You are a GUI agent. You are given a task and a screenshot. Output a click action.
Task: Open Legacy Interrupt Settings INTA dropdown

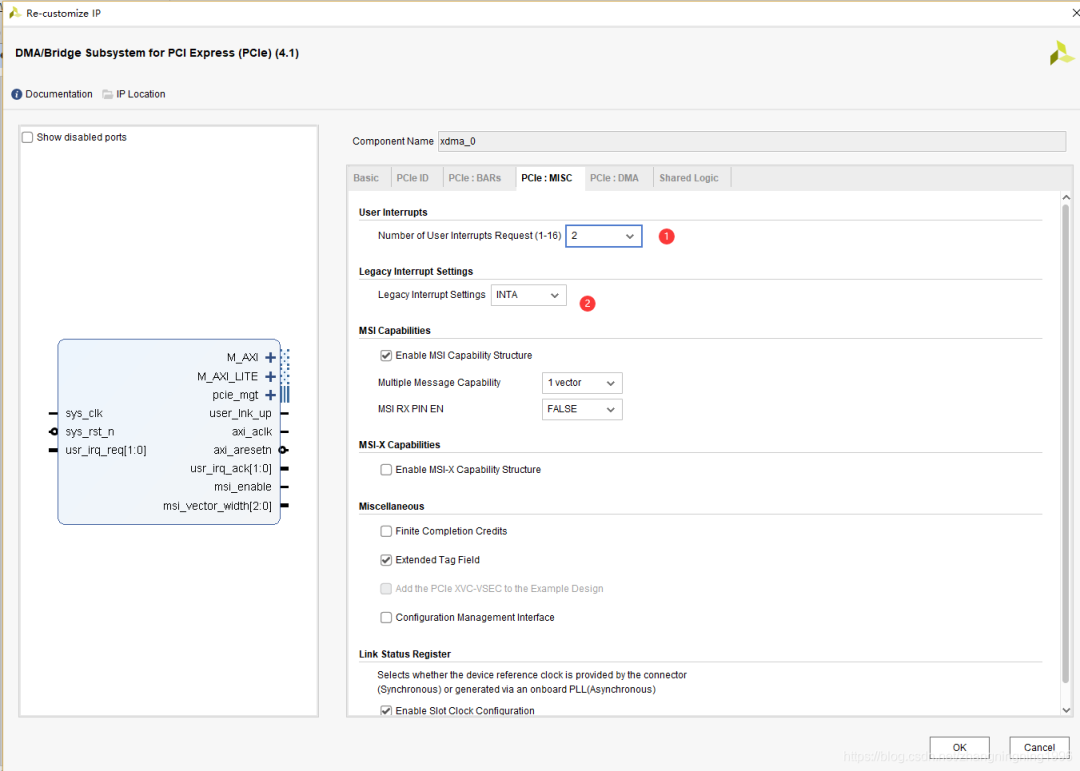528,295
